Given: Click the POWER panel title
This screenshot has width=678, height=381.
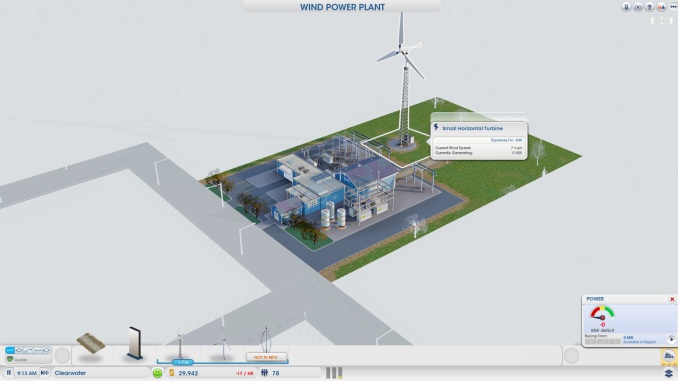Looking at the screenshot, I should [595, 299].
